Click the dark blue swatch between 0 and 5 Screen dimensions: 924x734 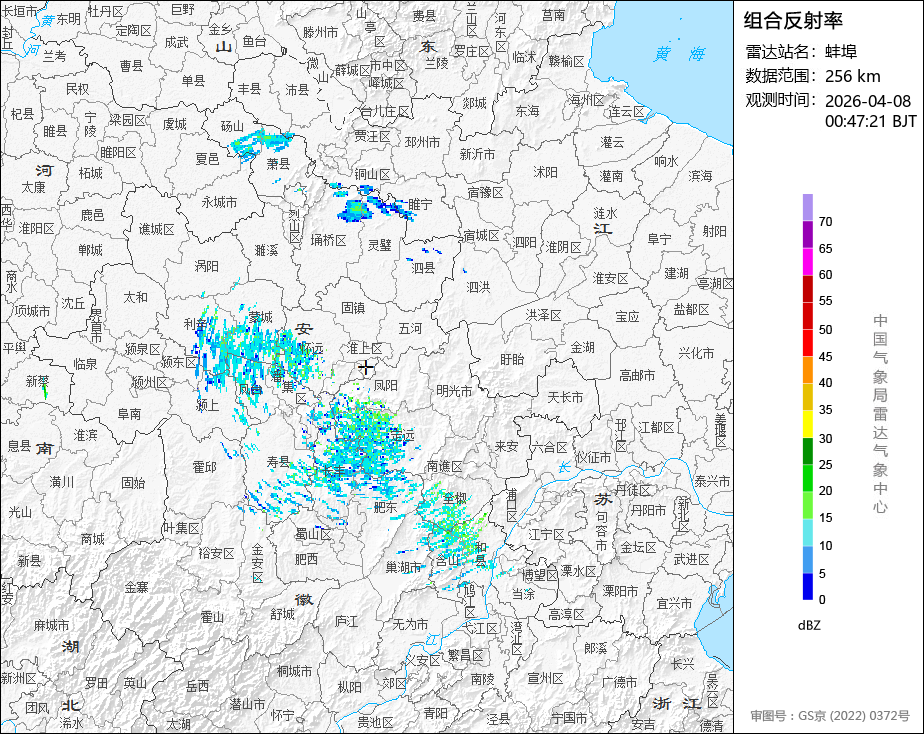(807, 587)
